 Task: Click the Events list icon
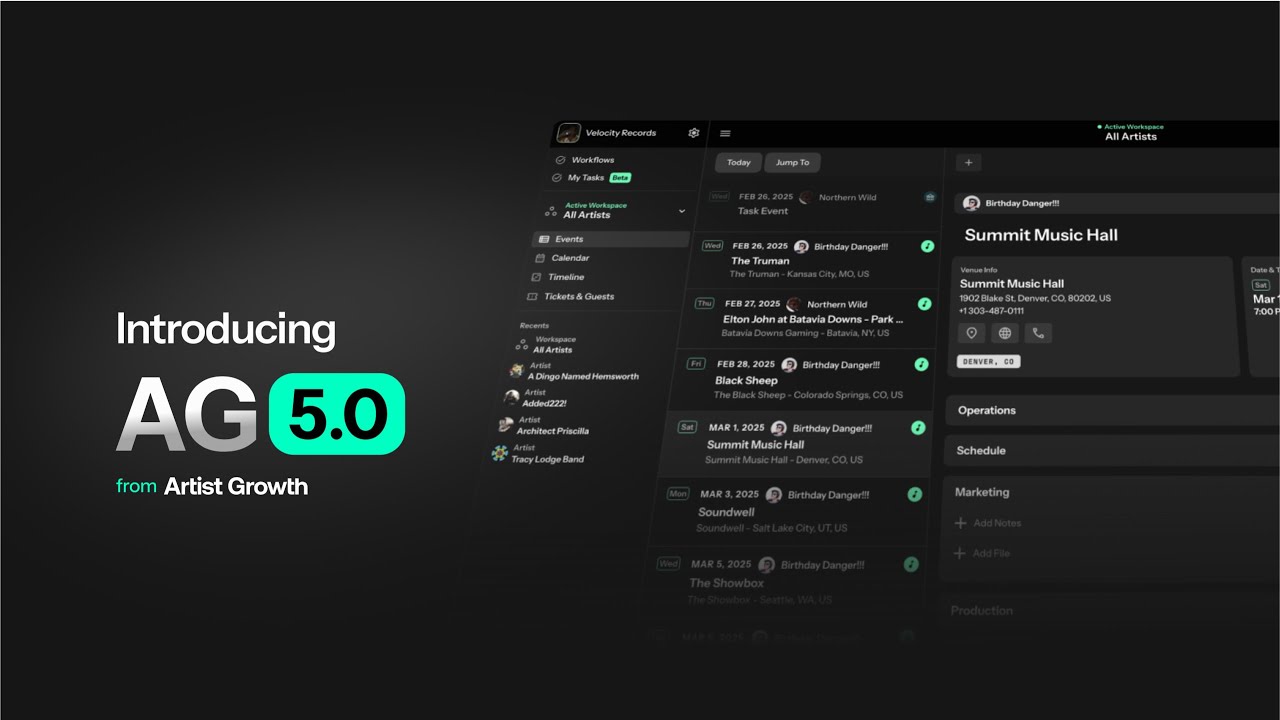(x=543, y=240)
